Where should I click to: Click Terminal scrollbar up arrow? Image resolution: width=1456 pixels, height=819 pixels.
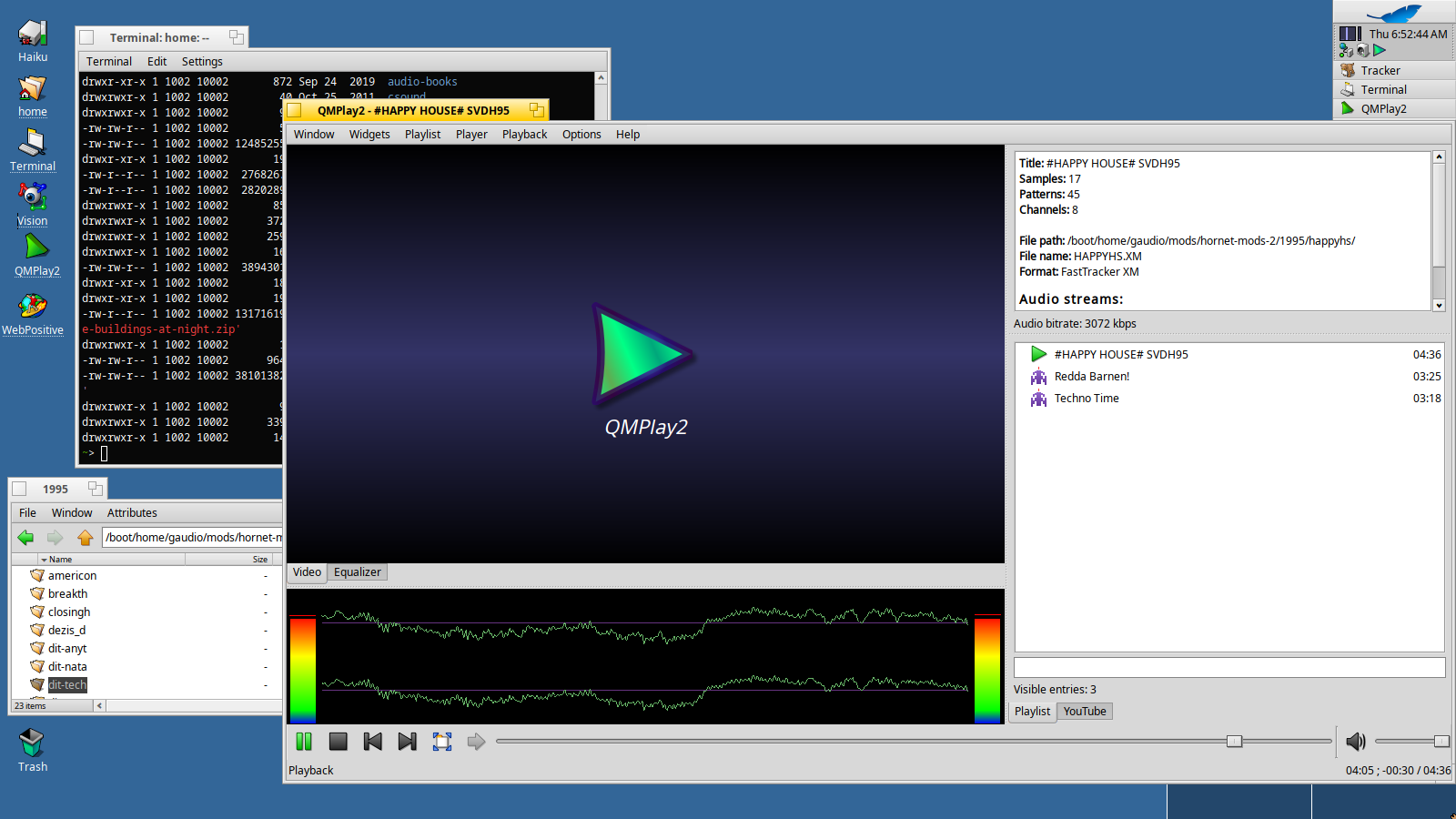601,78
